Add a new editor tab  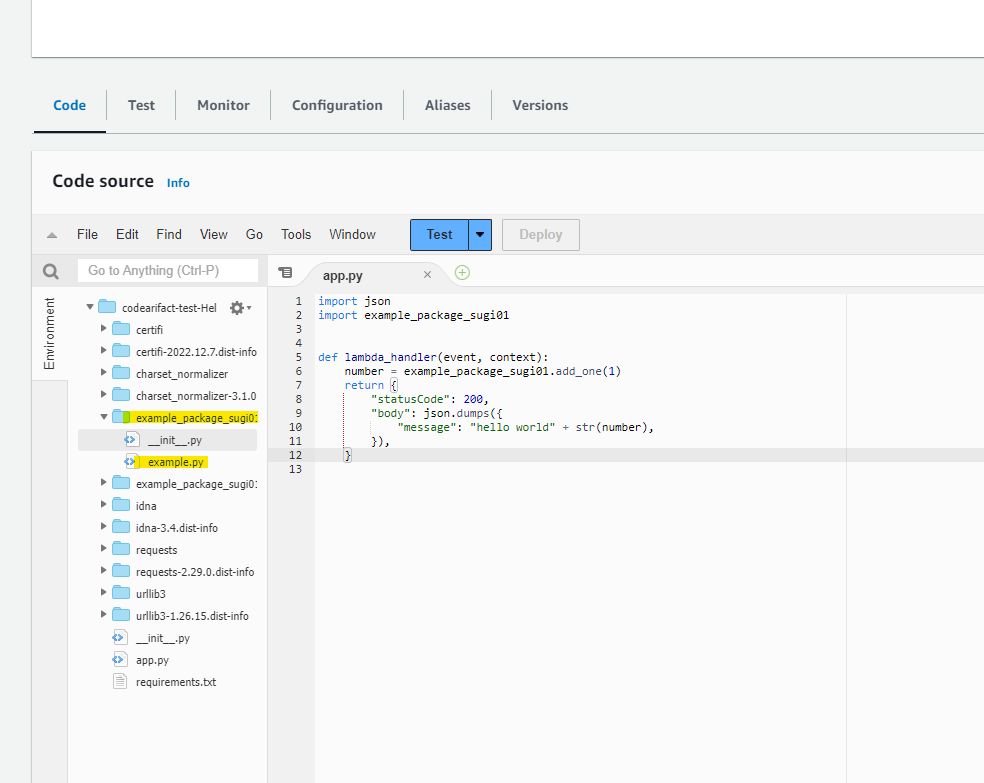point(463,273)
